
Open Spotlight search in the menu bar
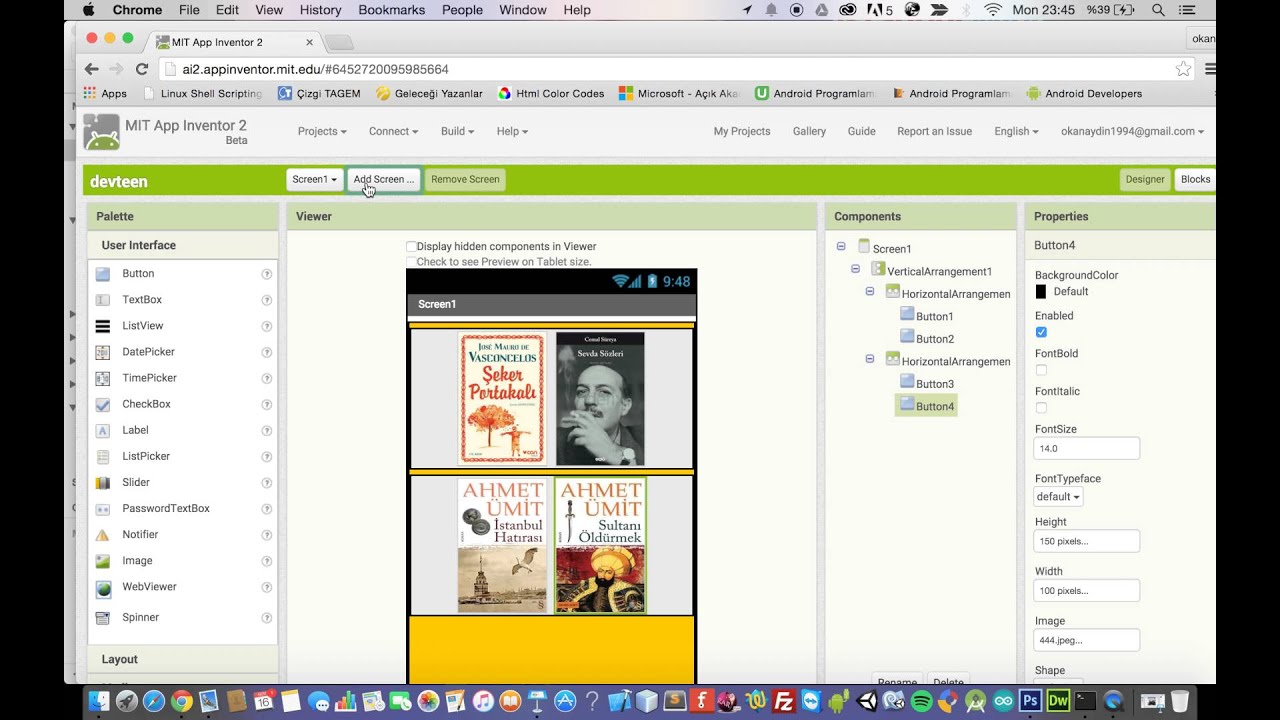(1158, 10)
